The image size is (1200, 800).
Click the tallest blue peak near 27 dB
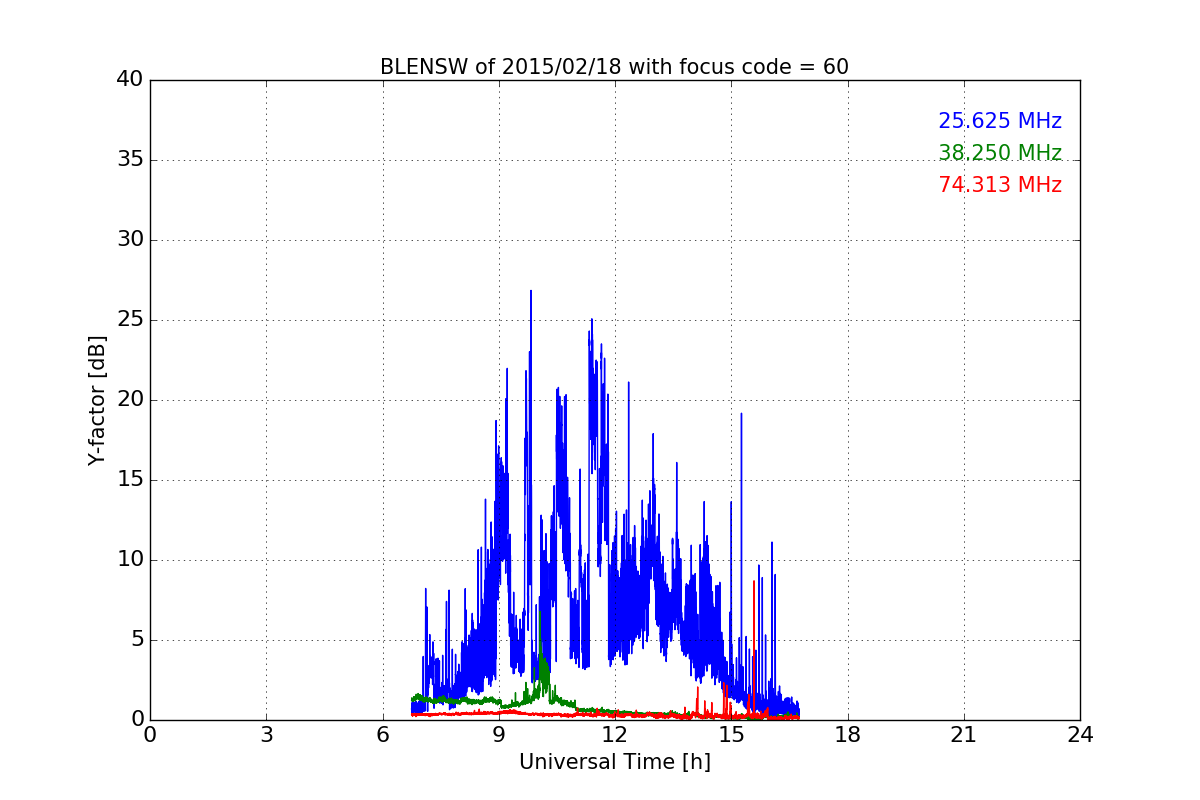click(531, 292)
